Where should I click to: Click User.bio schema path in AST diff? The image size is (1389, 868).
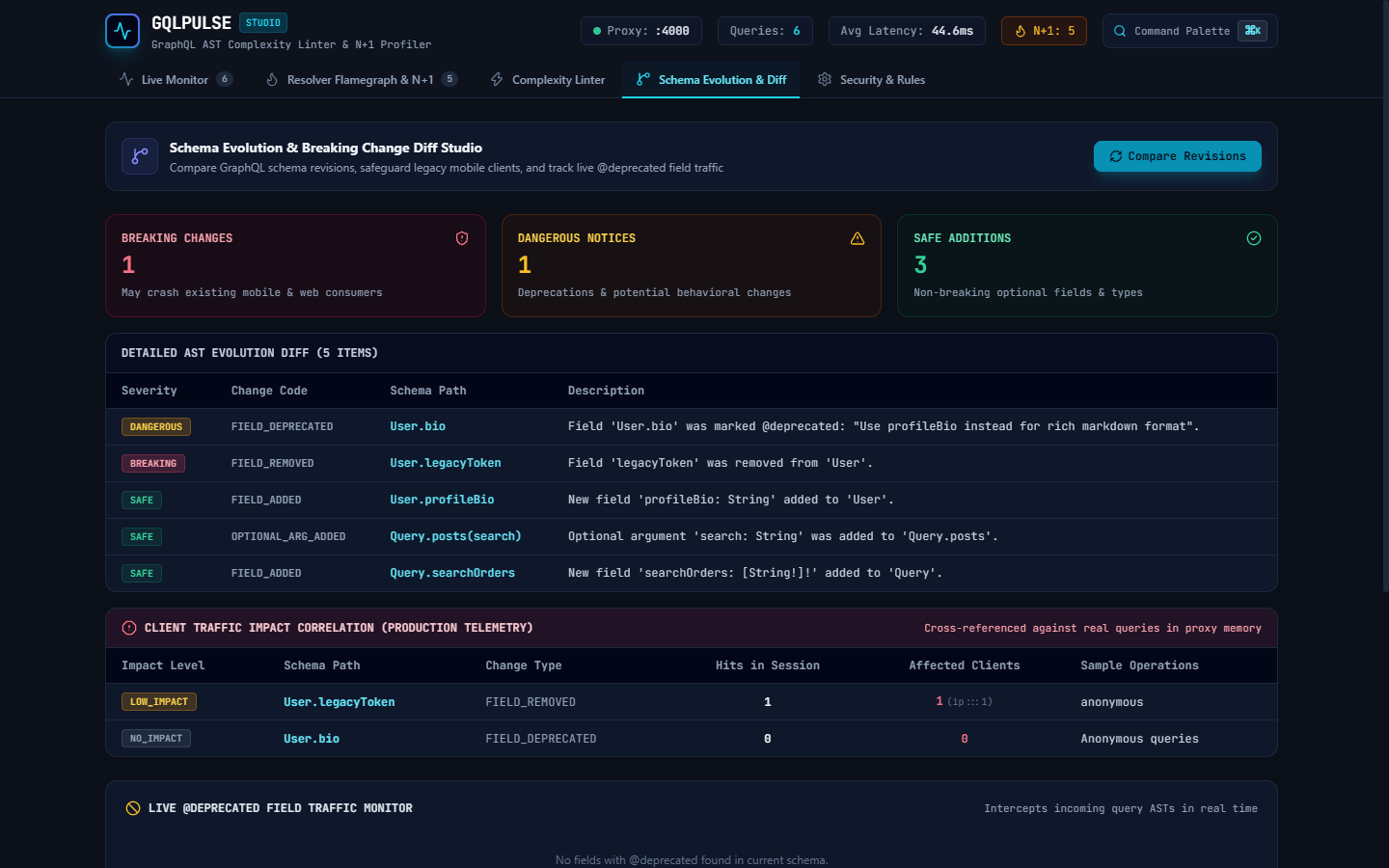418,426
